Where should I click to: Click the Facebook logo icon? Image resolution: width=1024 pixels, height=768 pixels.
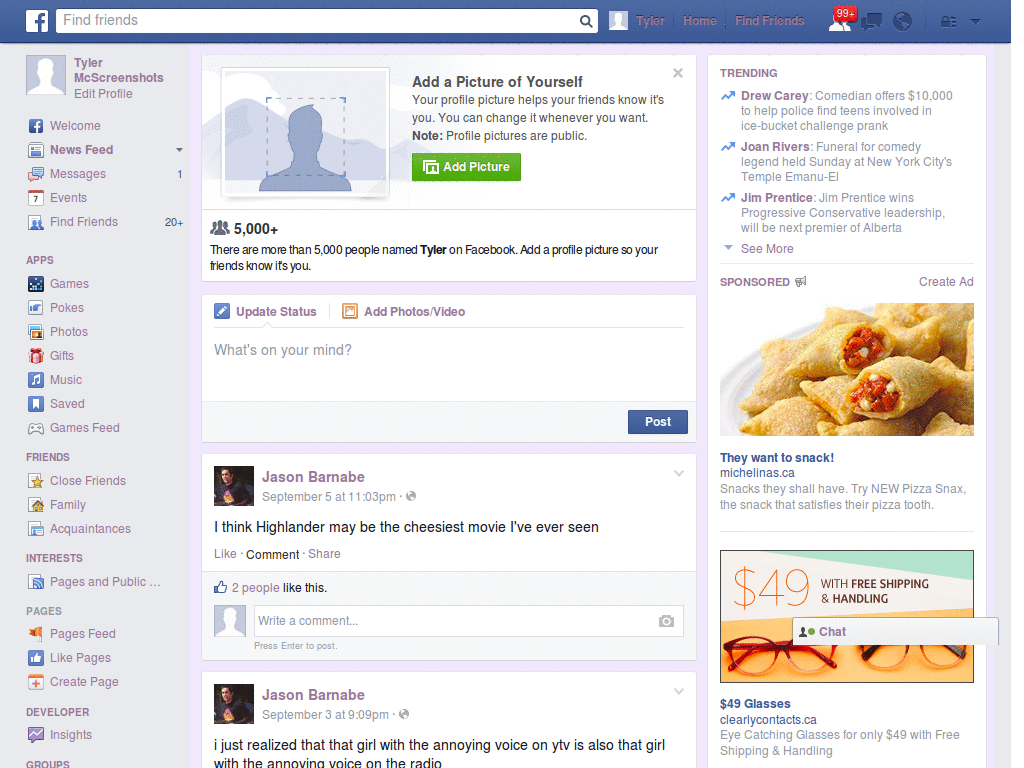coord(37,21)
